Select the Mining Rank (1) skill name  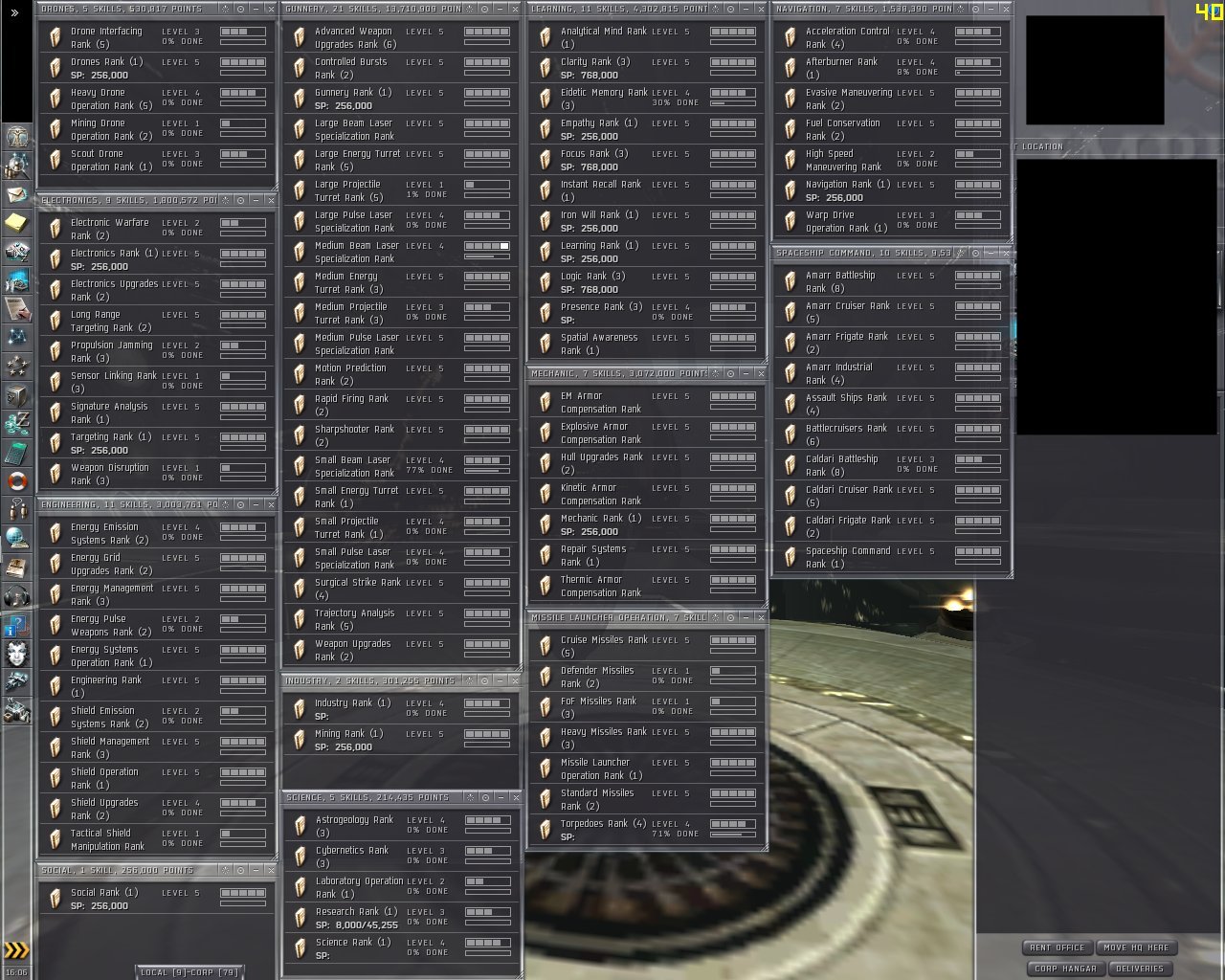point(348,733)
